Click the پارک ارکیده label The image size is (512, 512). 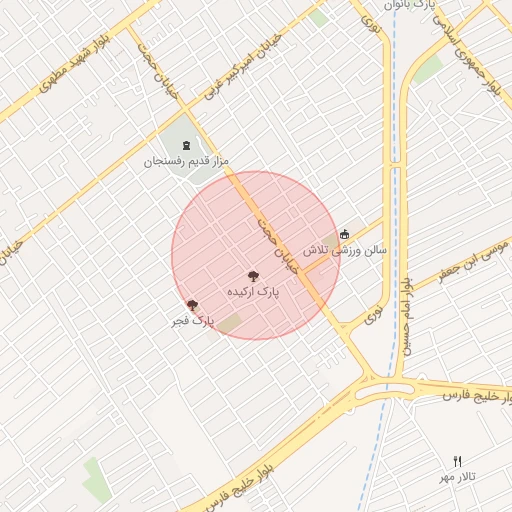[253, 292]
